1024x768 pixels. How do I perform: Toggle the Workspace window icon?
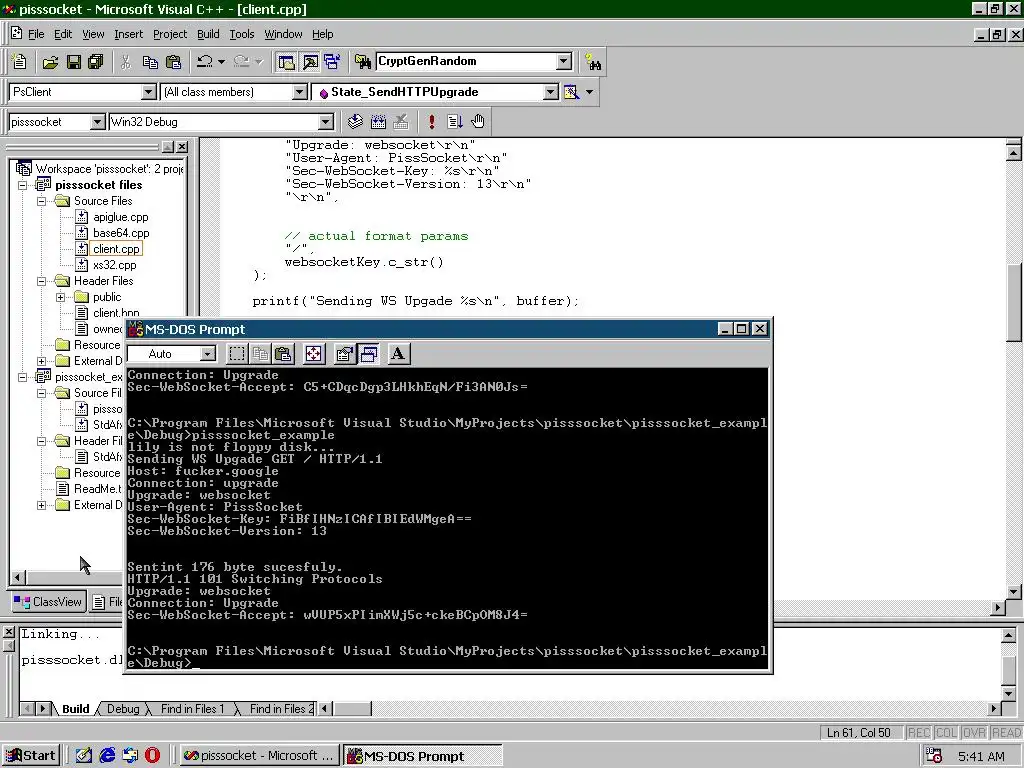click(x=286, y=62)
